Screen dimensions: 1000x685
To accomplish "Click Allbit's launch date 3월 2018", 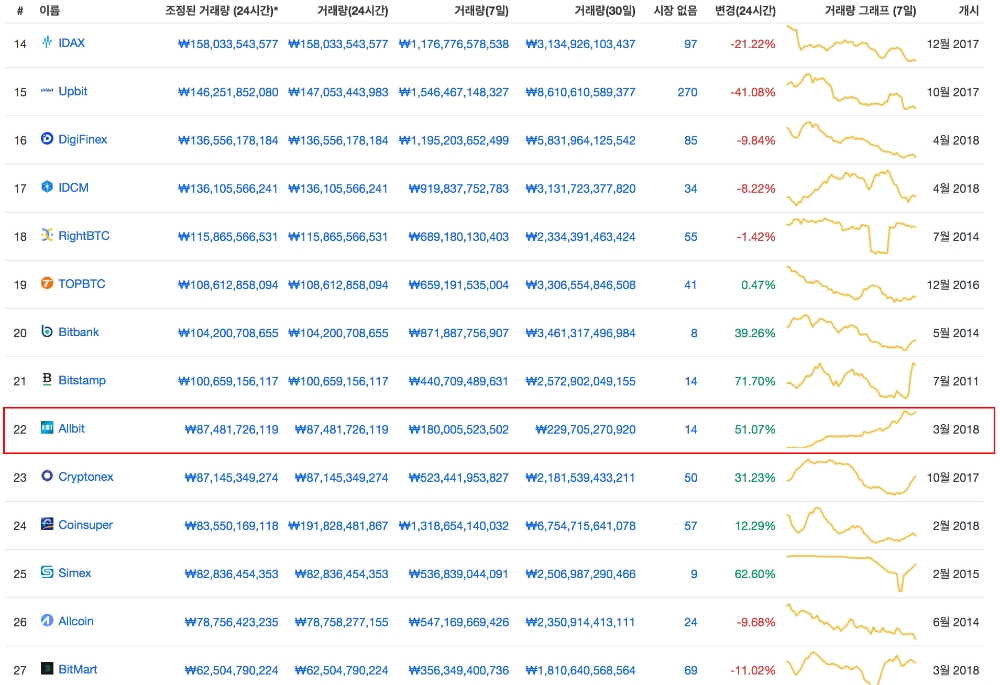I will 955,430.
